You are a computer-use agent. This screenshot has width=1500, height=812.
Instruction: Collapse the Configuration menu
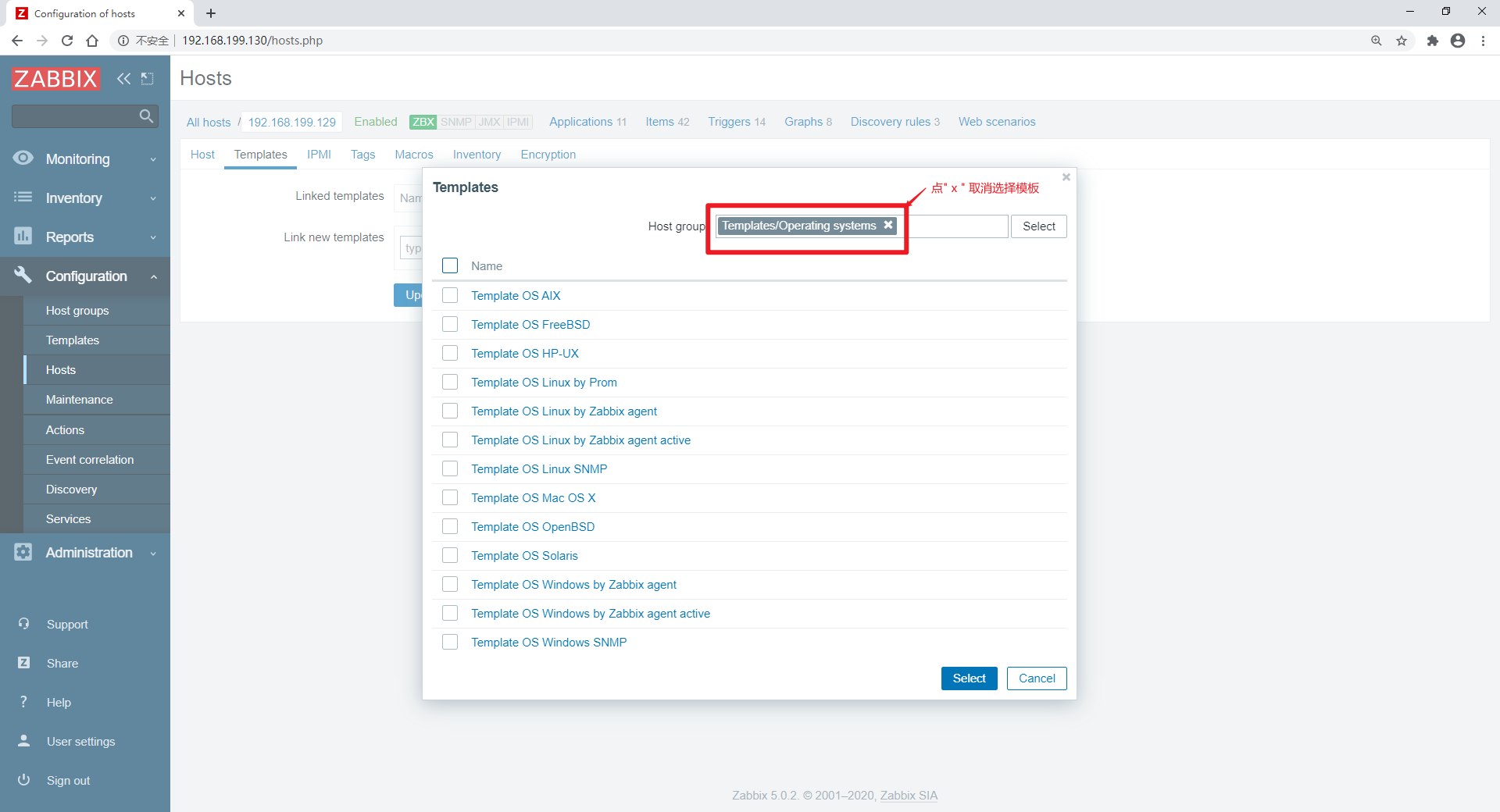[85, 276]
